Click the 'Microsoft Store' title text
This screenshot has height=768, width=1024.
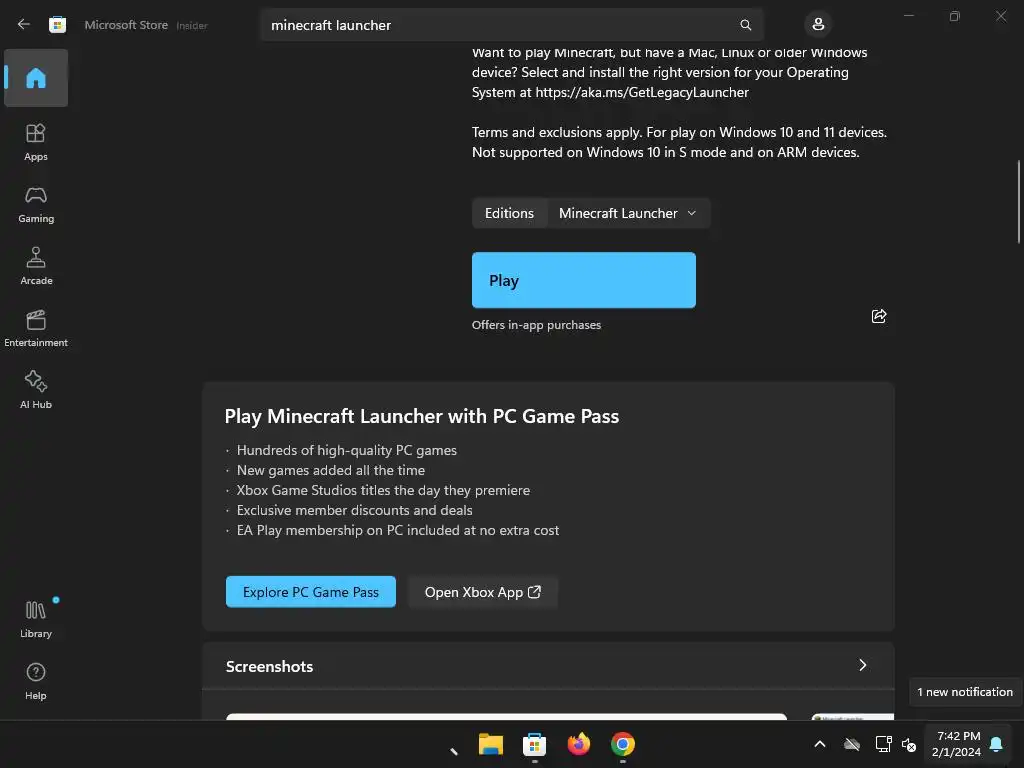(126, 25)
